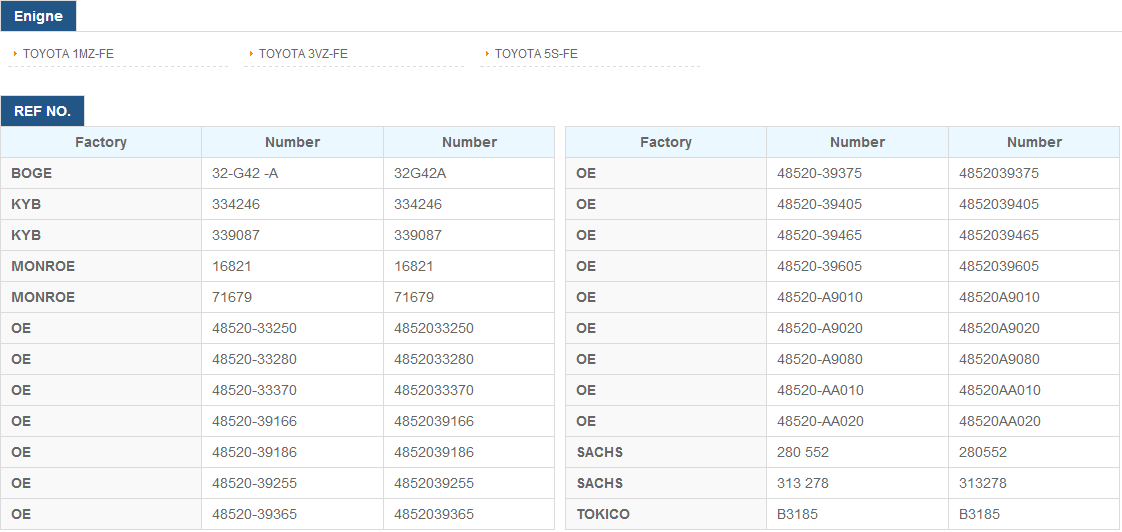
Task: Select the REF NO. section tab
Action: point(42,111)
